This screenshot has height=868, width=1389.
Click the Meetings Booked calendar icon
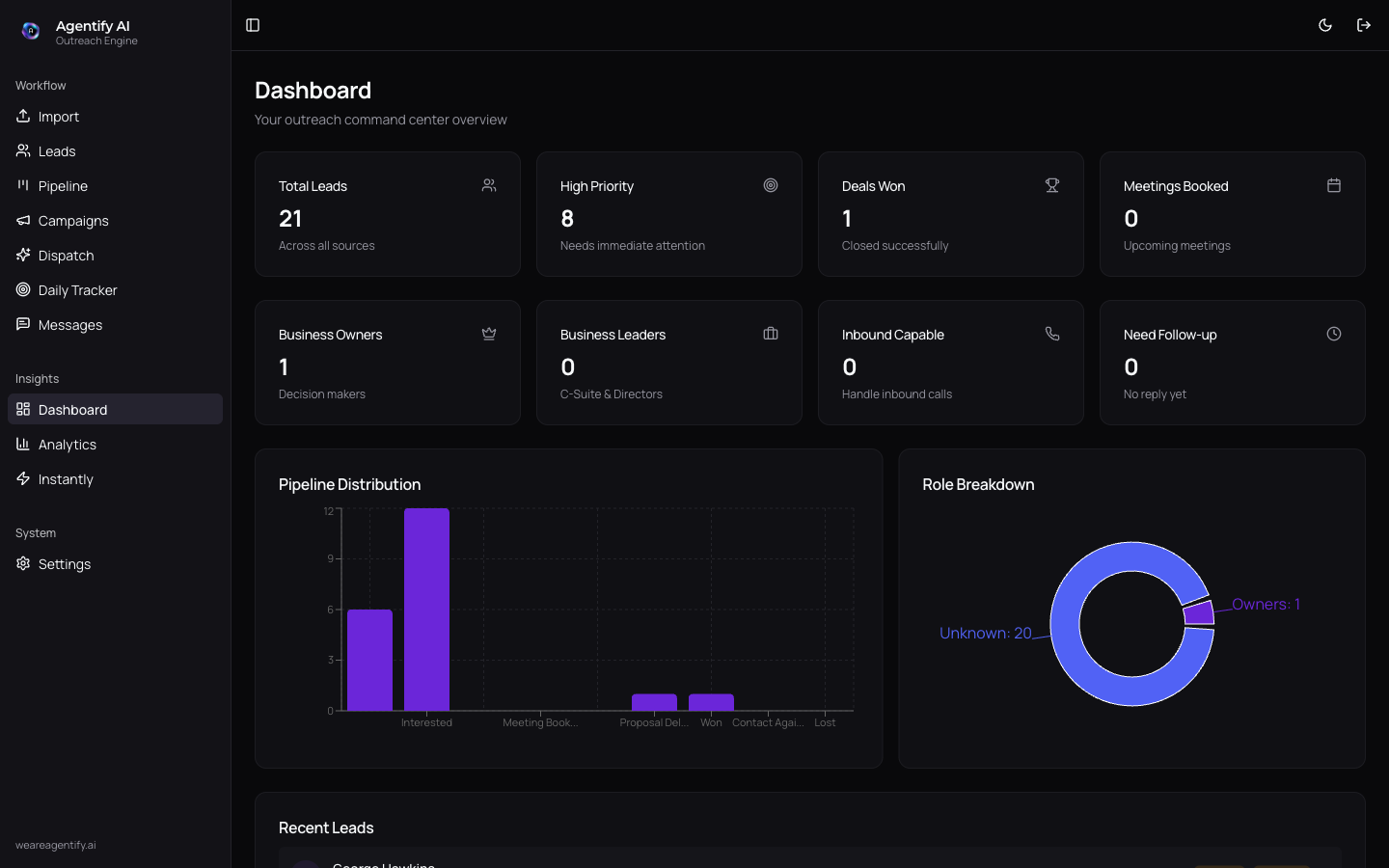[1334, 185]
